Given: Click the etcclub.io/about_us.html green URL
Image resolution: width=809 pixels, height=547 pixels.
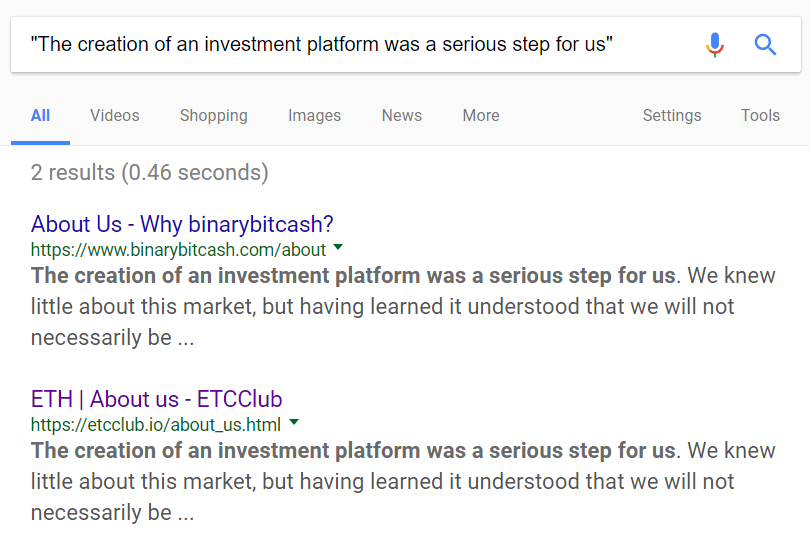Looking at the screenshot, I should [x=156, y=425].
